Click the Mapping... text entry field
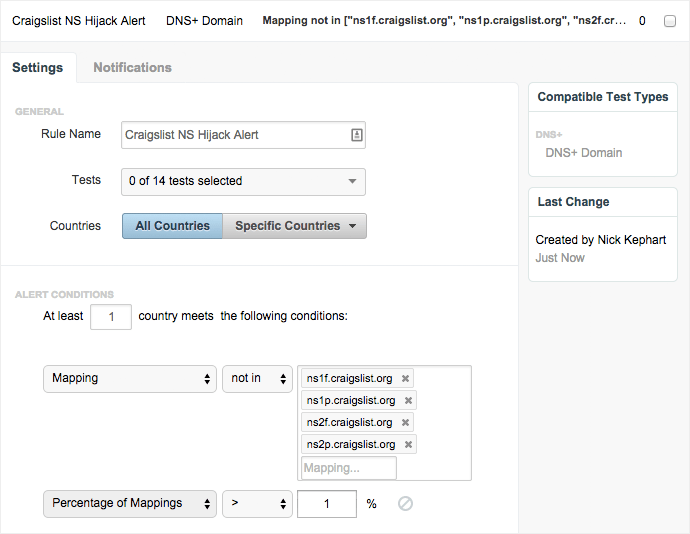This screenshot has width=690, height=534. (349, 468)
